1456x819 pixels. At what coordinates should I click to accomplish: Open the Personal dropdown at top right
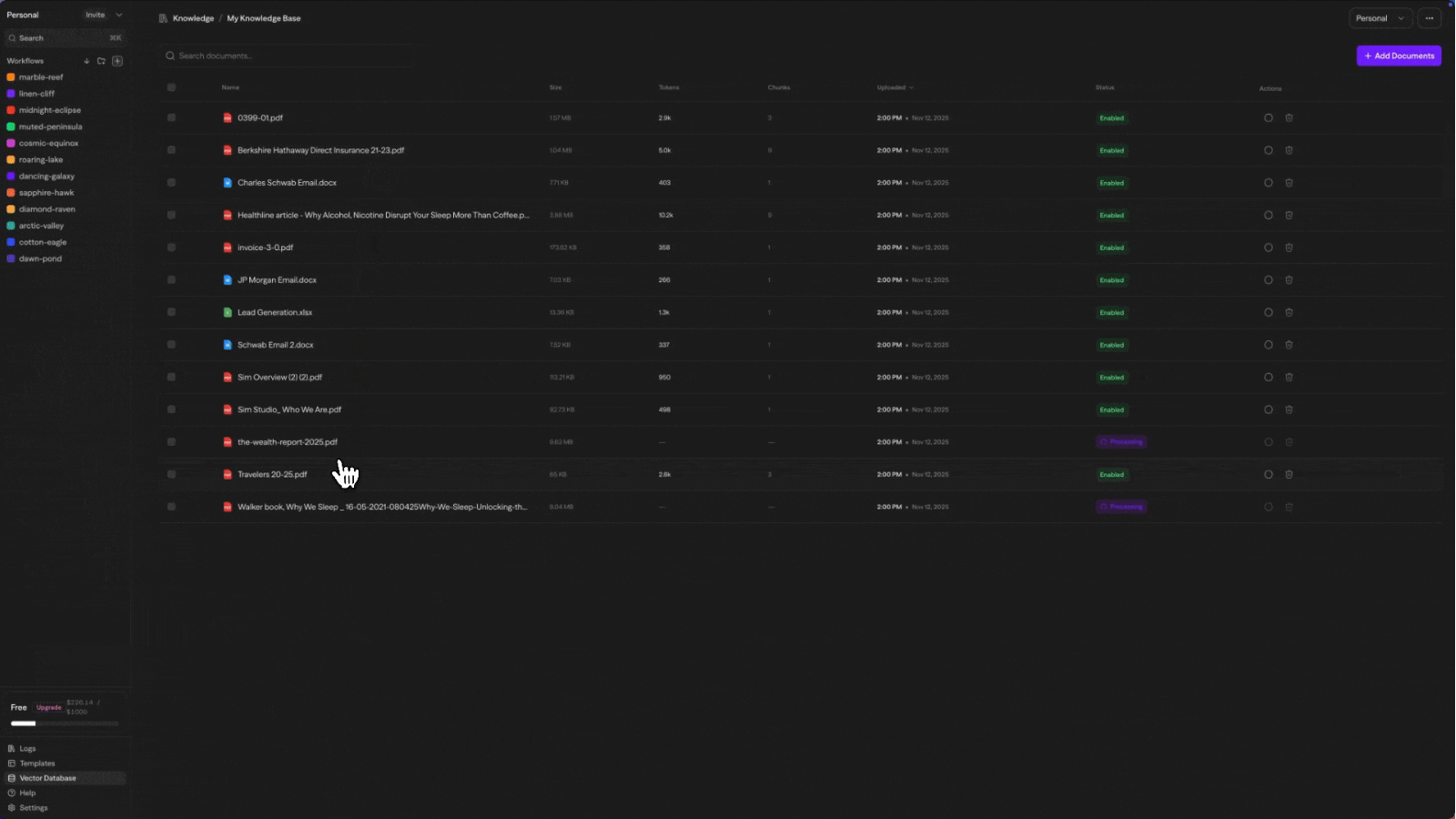point(1380,18)
